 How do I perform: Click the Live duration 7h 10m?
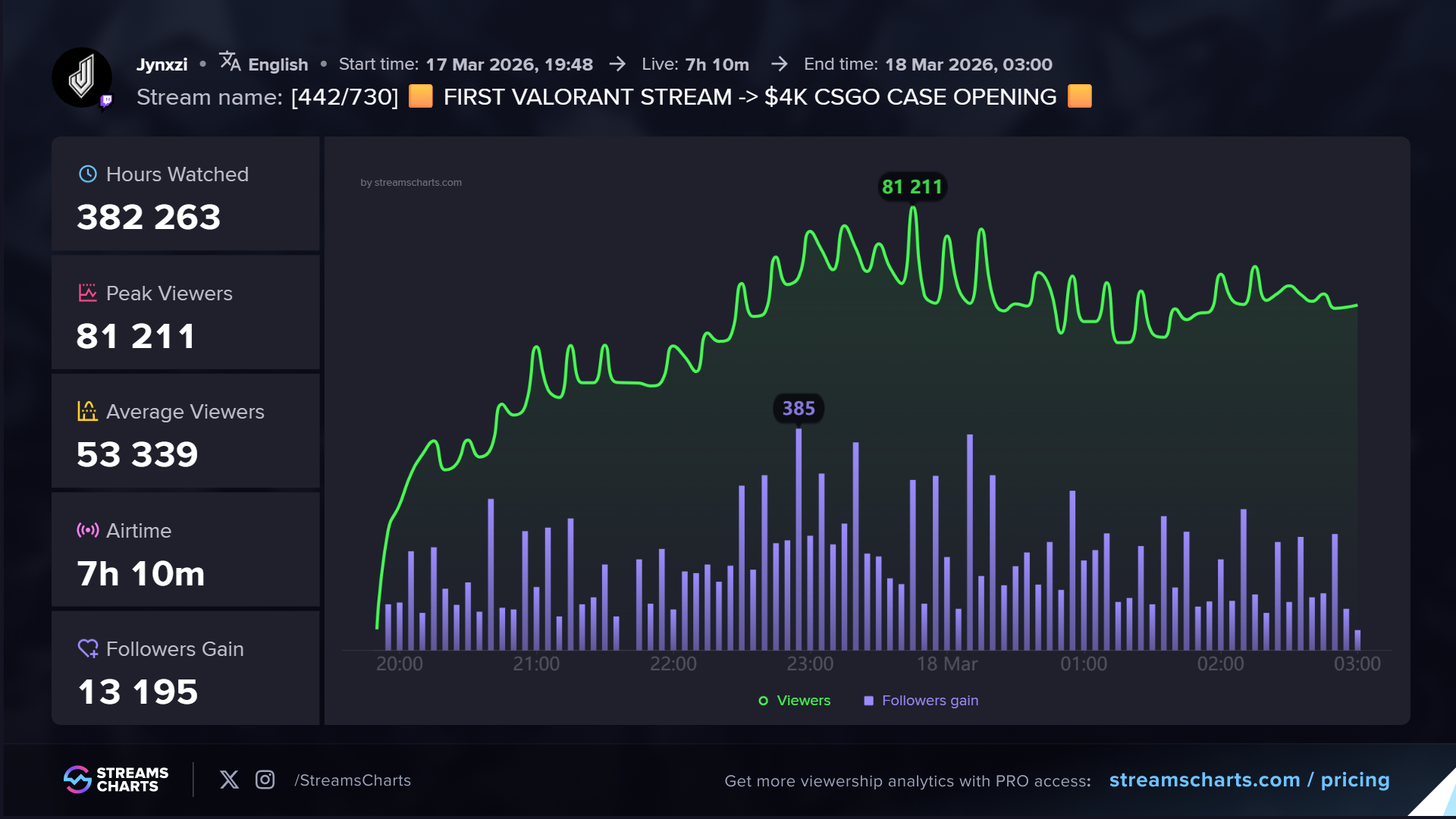pos(717,64)
